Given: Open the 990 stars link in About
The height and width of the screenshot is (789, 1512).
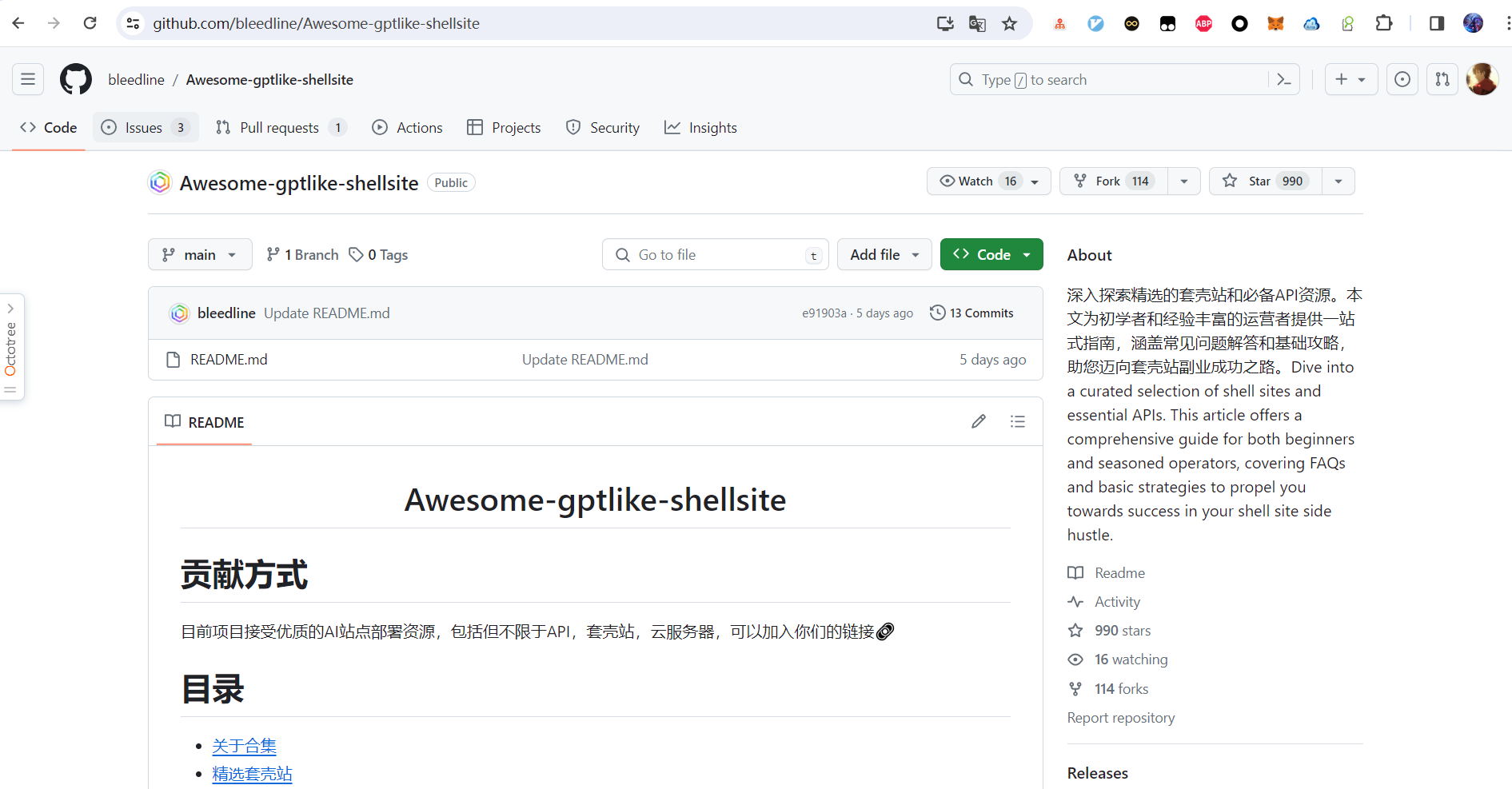Looking at the screenshot, I should pos(1109,631).
